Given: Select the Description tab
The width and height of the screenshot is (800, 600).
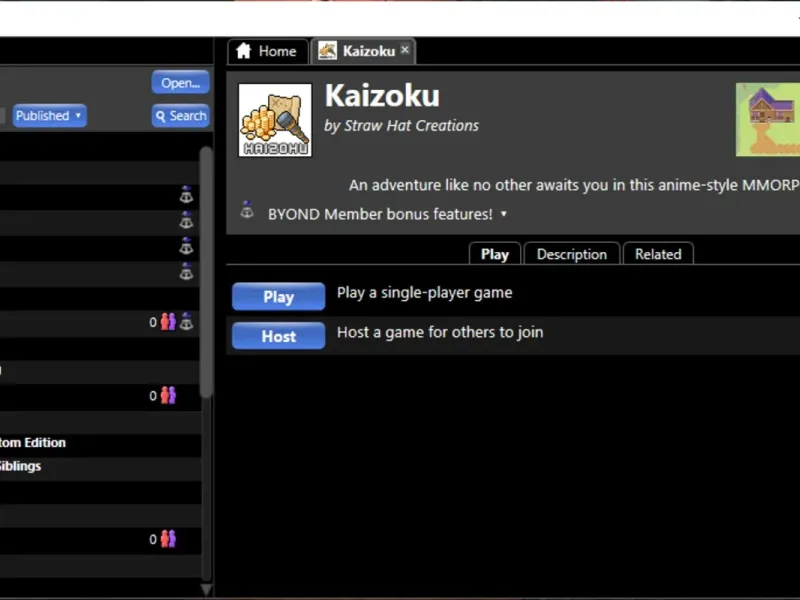Looking at the screenshot, I should [x=571, y=254].
